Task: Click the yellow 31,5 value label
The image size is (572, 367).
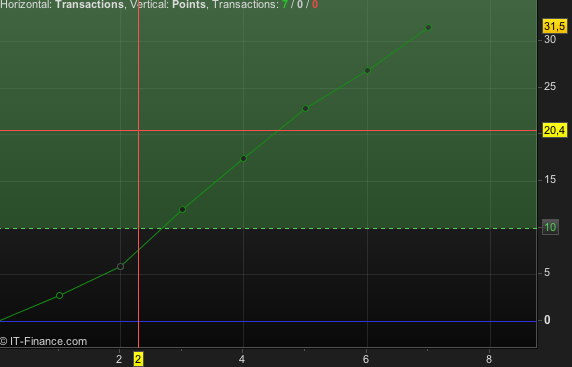Action: tap(554, 26)
